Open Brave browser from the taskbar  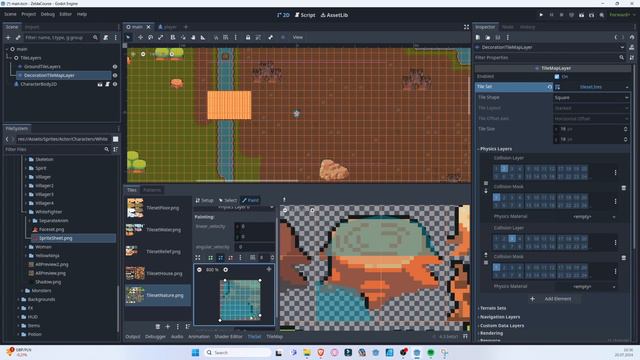[x=321, y=352]
